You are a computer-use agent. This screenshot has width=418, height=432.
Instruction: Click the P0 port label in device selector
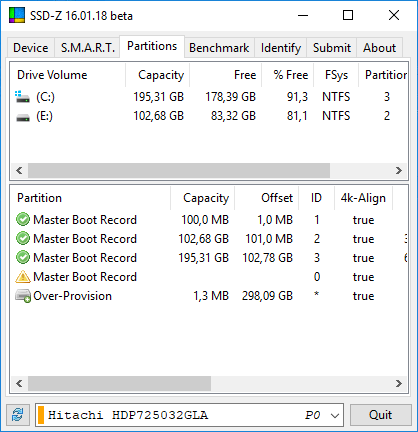tap(312, 415)
